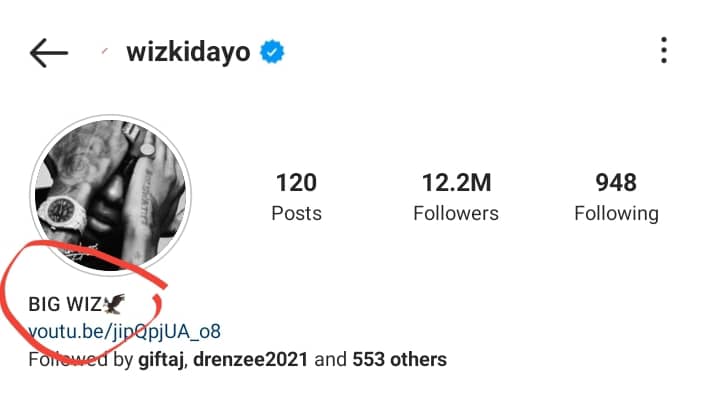720x403 pixels.
Task: Tap the back arrow icon
Action: pos(49,53)
